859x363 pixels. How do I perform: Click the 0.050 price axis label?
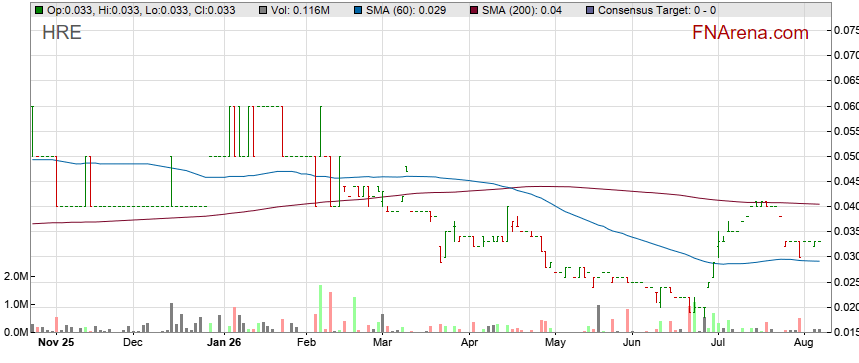846,157
